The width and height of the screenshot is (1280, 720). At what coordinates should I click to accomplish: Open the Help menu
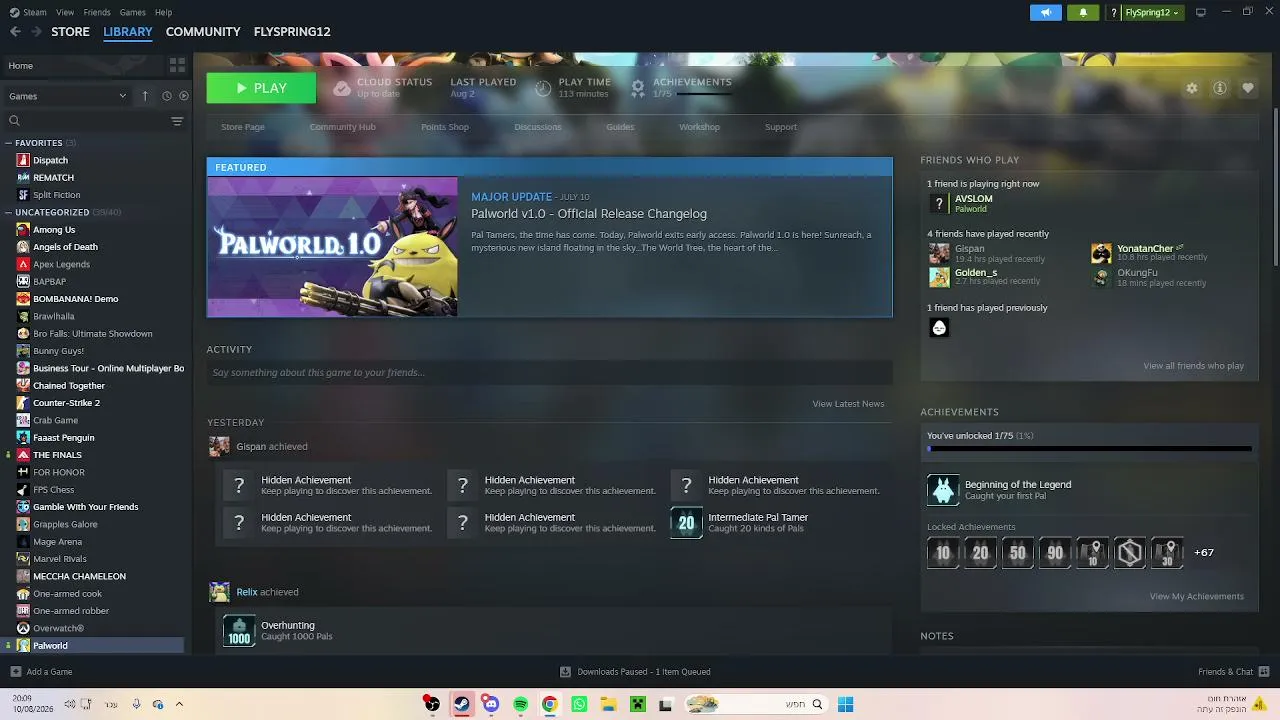click(164, 12)
